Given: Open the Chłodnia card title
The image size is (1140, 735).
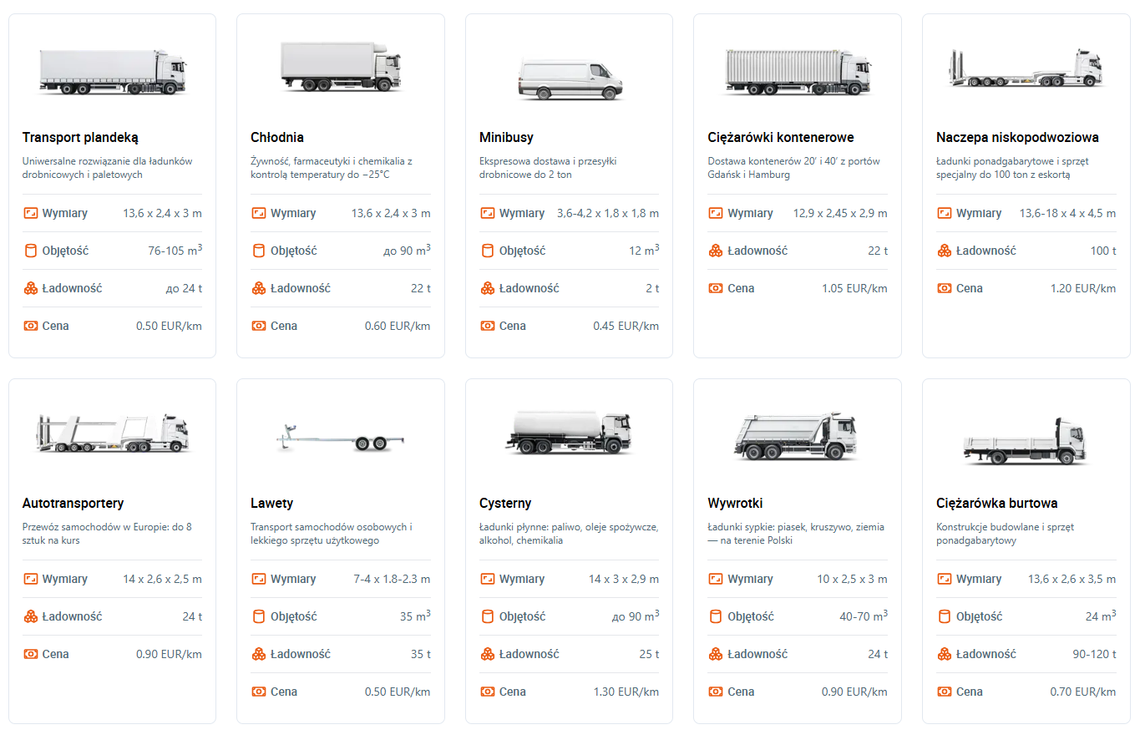Looking at the screenshot, I should (277, 137).
